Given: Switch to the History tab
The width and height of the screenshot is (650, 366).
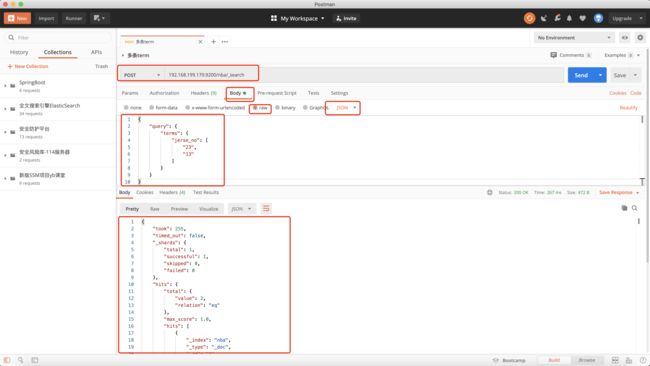Looking at the screenshot, I should click(19, 52).
